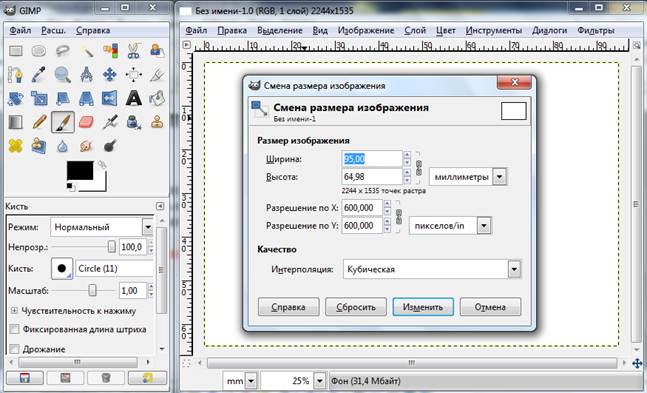The width and height of the screenshot is (647, 393).
Task: Click the black foreground color swatch
Action: pos(80,170)
